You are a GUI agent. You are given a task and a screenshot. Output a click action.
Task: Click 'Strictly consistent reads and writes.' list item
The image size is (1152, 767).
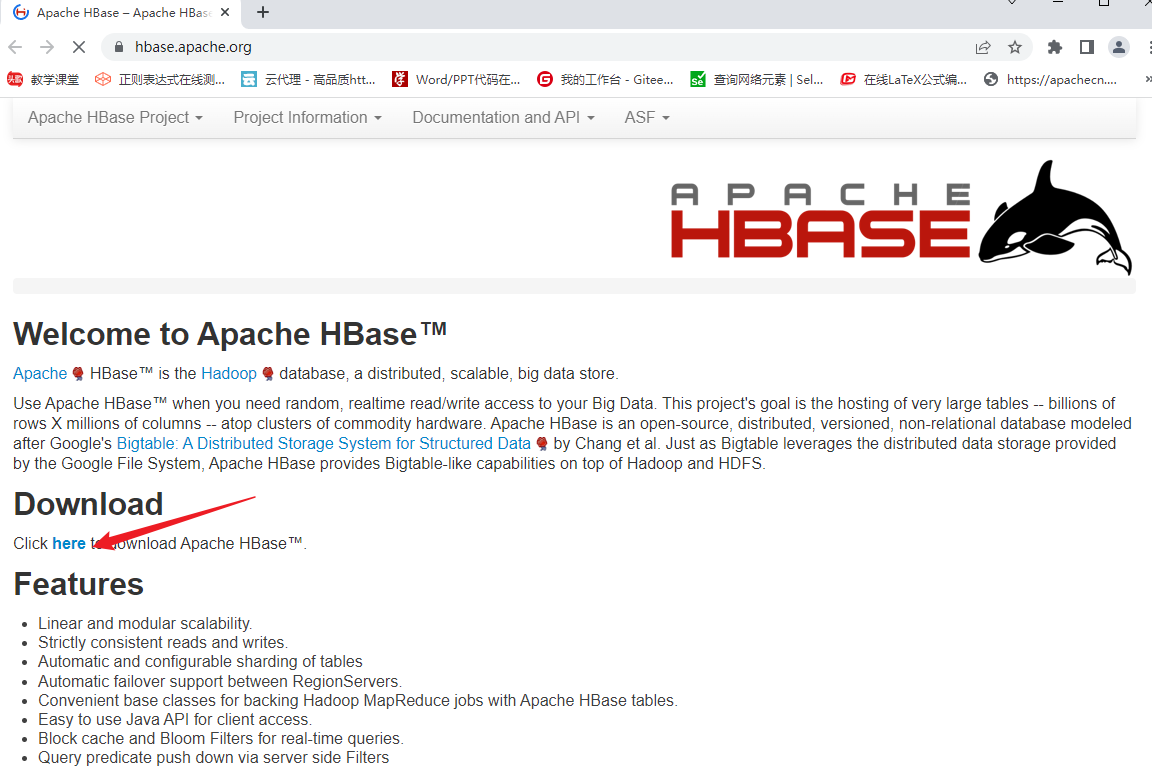[x=163, y=643]
